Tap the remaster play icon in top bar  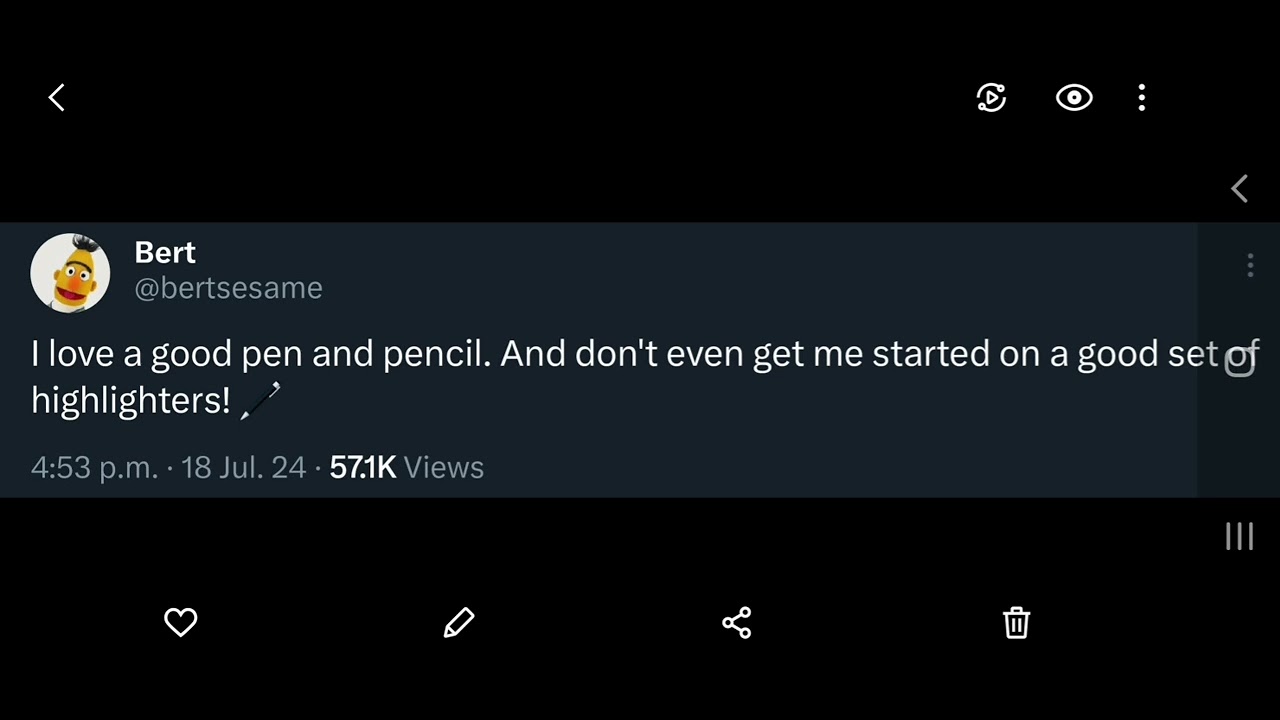(991, 97)
